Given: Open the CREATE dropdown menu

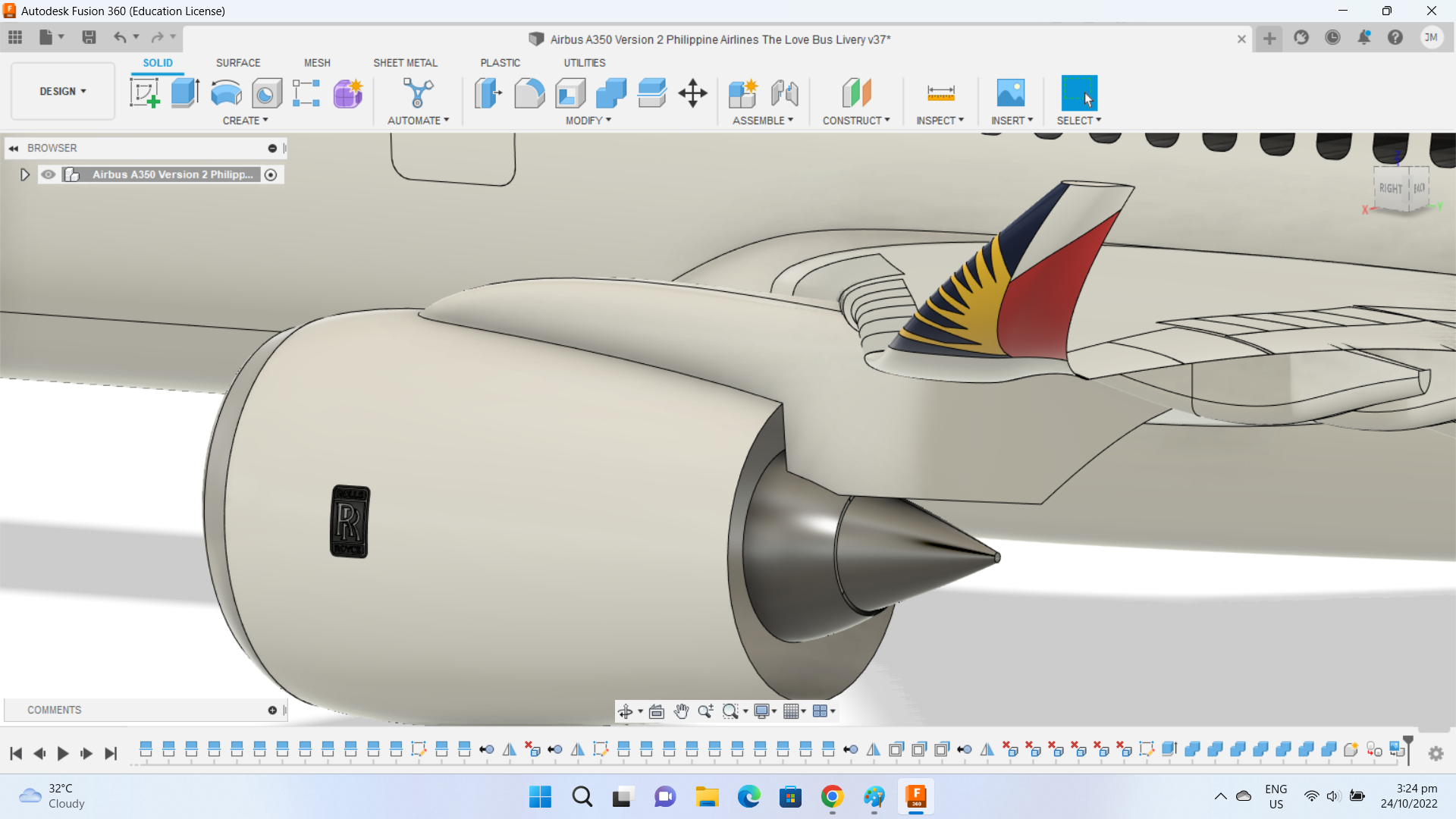Looking at the screenshot, I should coord(245,121).
